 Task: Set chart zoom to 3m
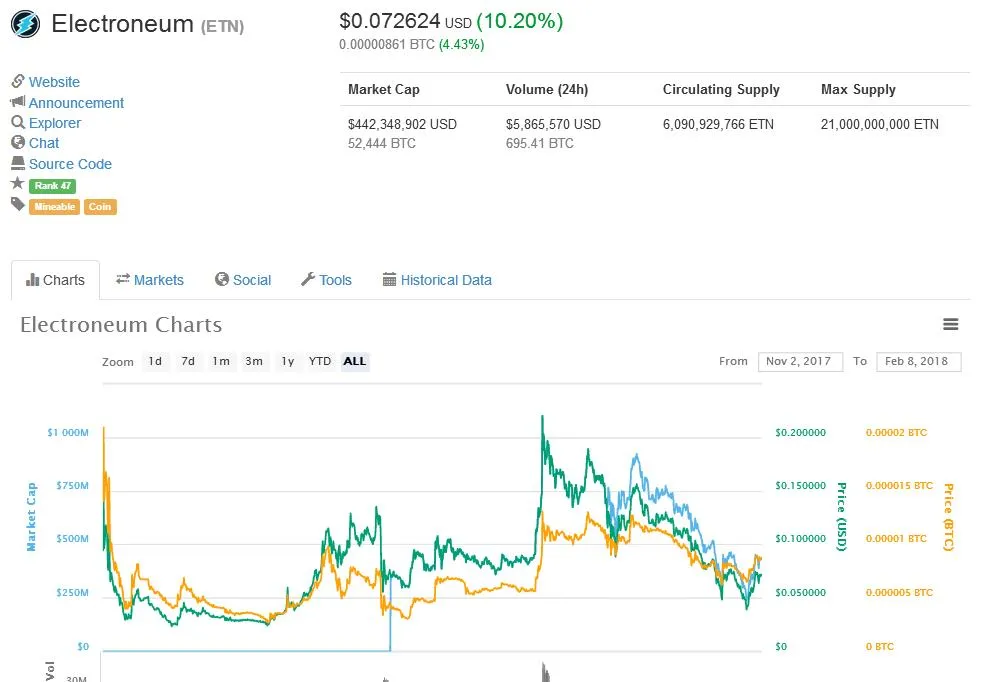click(254, 362)
